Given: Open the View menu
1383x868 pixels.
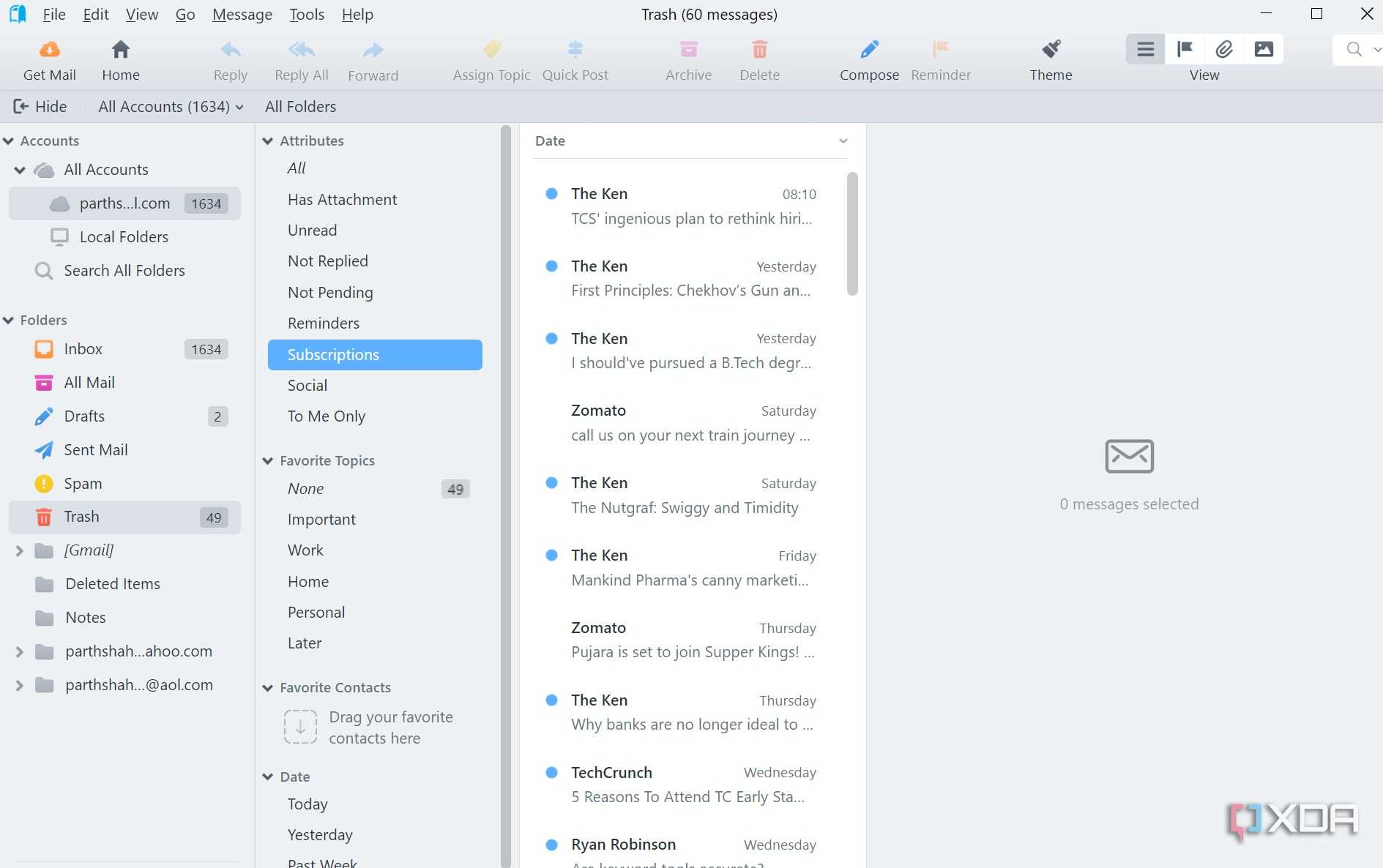Looking at the screenshot, I should pos(142,15).
